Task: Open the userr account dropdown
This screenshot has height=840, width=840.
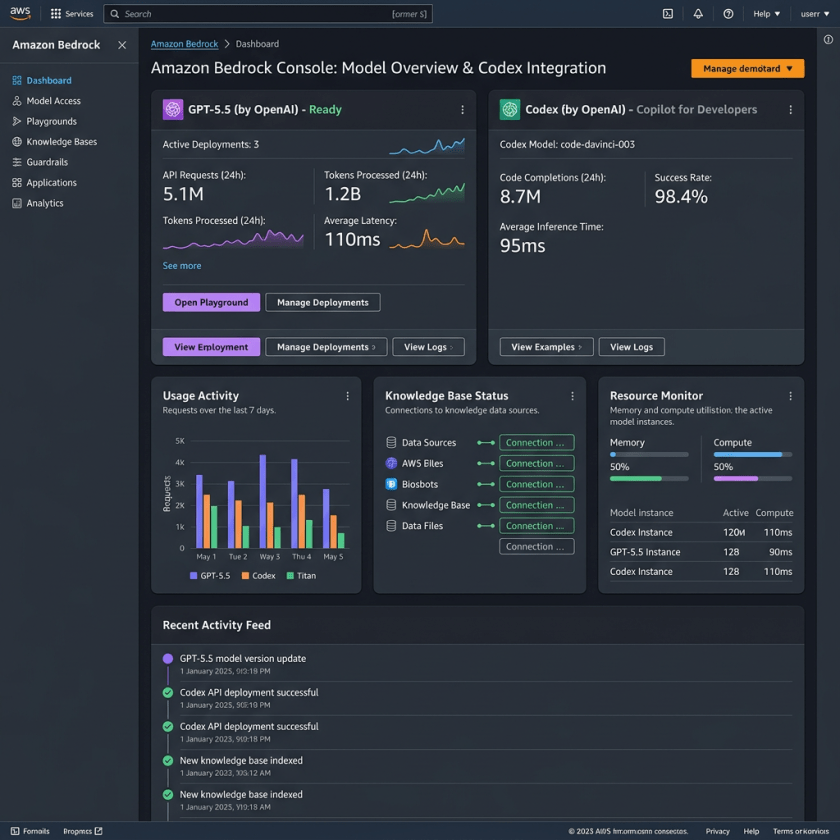Action: coord(815,14)
